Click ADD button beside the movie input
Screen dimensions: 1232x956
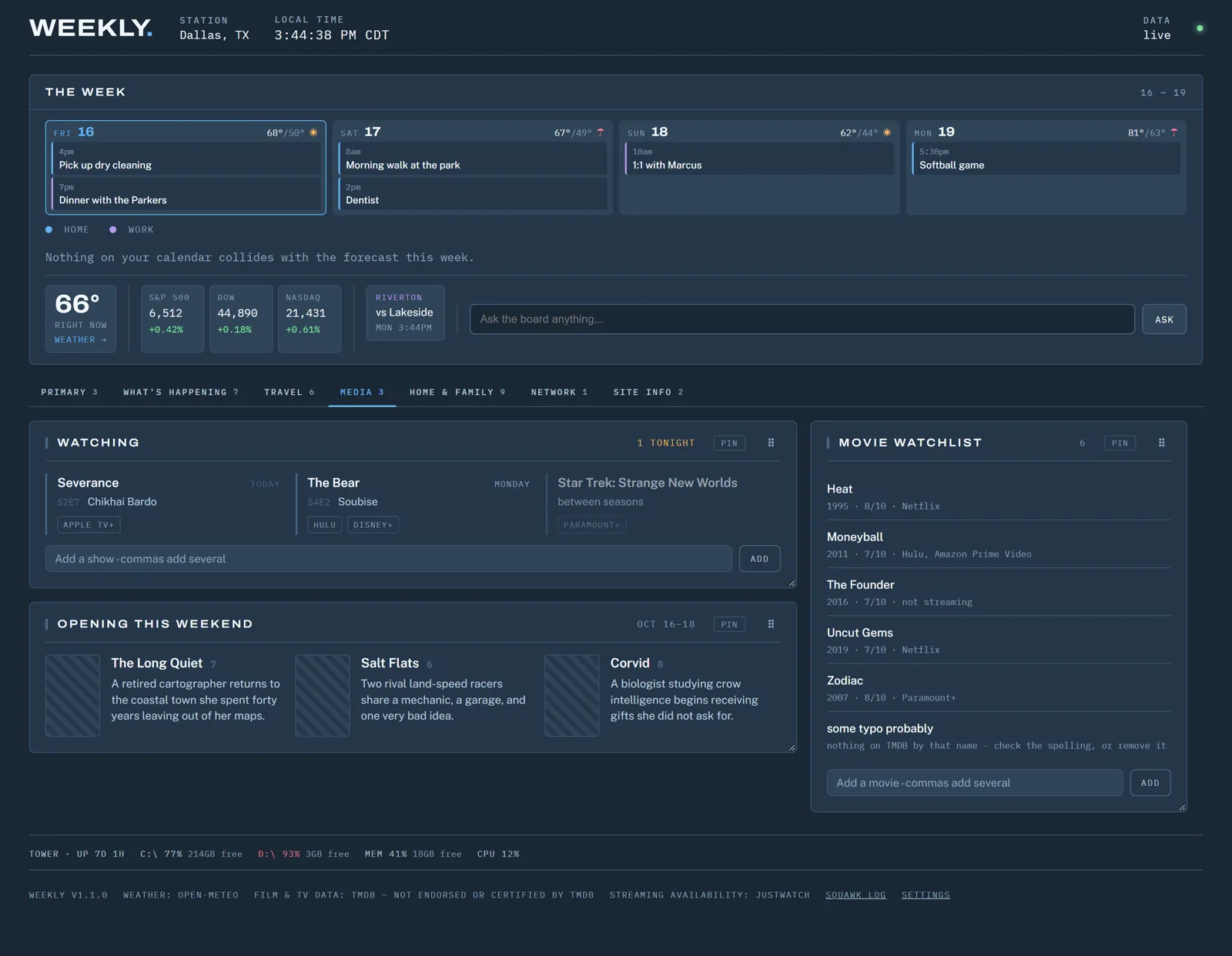click(x=1150, y=783)
